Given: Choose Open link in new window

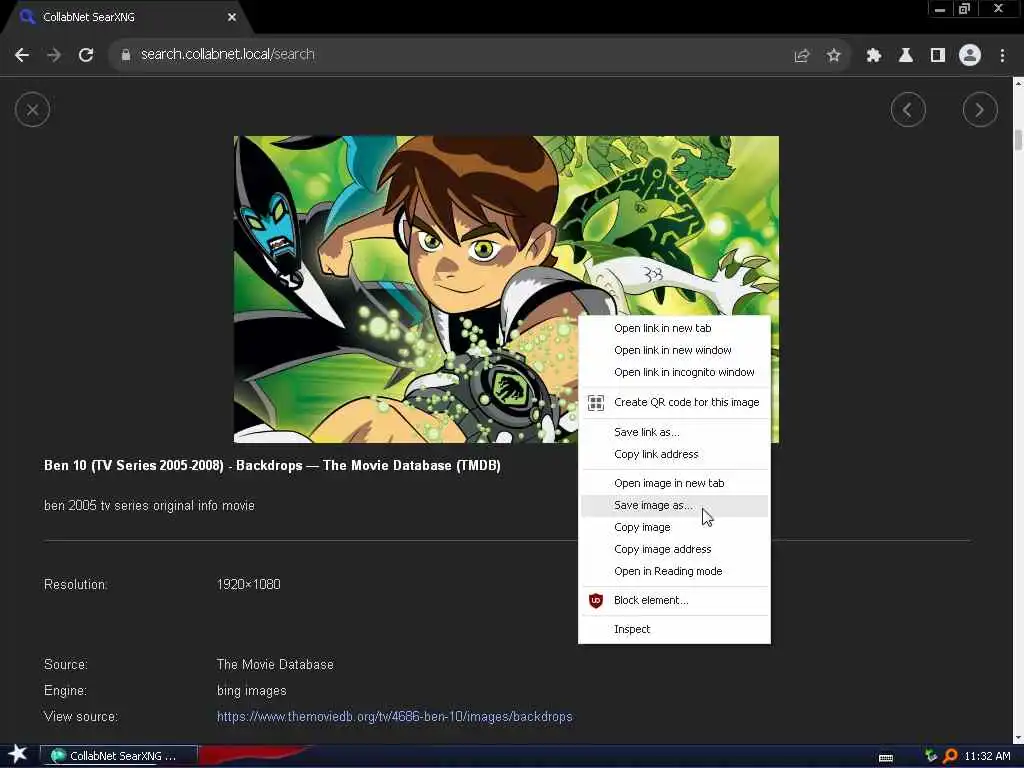Looking at the screenshot, I should pos(674,351).
